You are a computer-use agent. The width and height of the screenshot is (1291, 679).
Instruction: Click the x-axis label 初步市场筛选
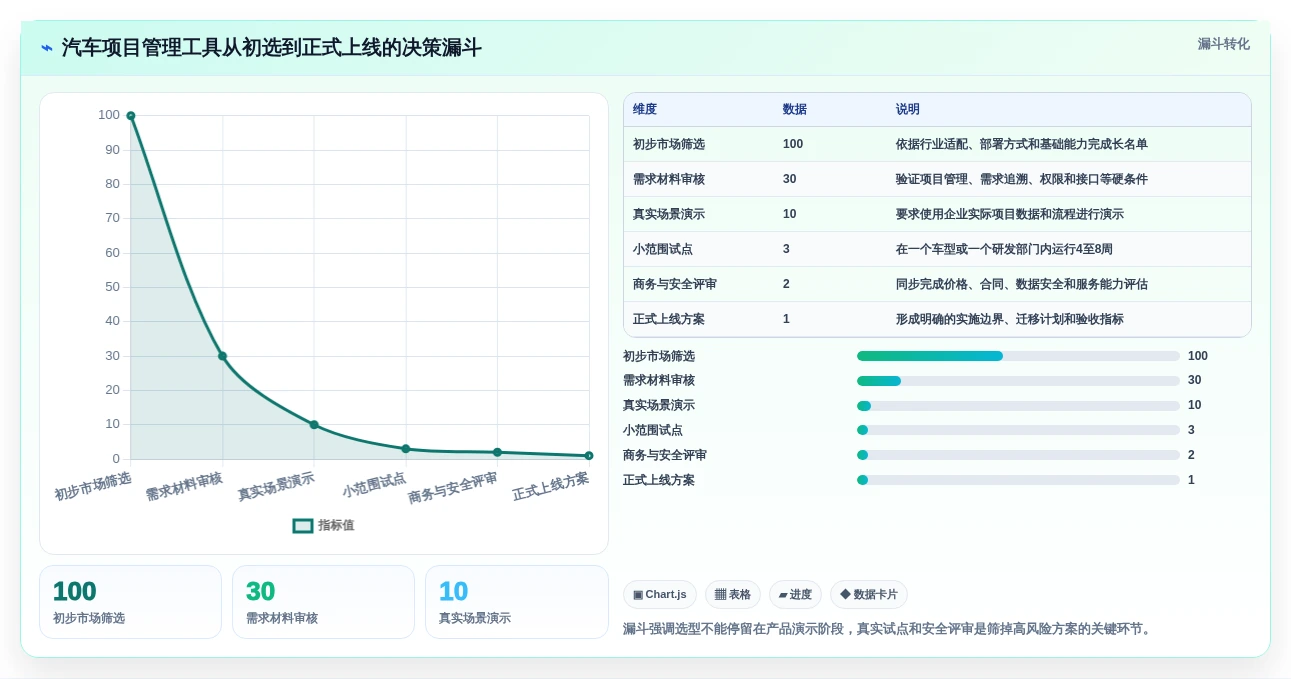(x=93, y=486)
